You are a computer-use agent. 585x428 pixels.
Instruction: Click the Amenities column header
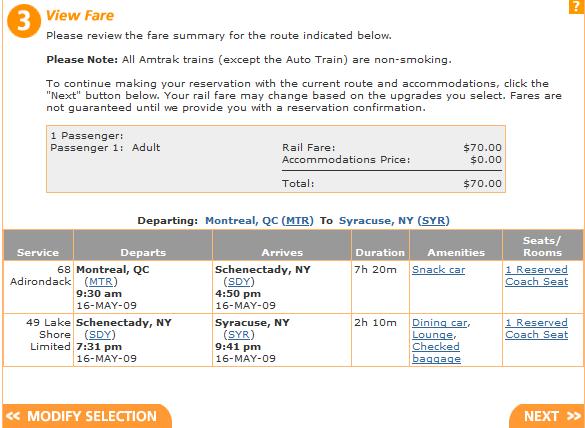tap(456, 253)
